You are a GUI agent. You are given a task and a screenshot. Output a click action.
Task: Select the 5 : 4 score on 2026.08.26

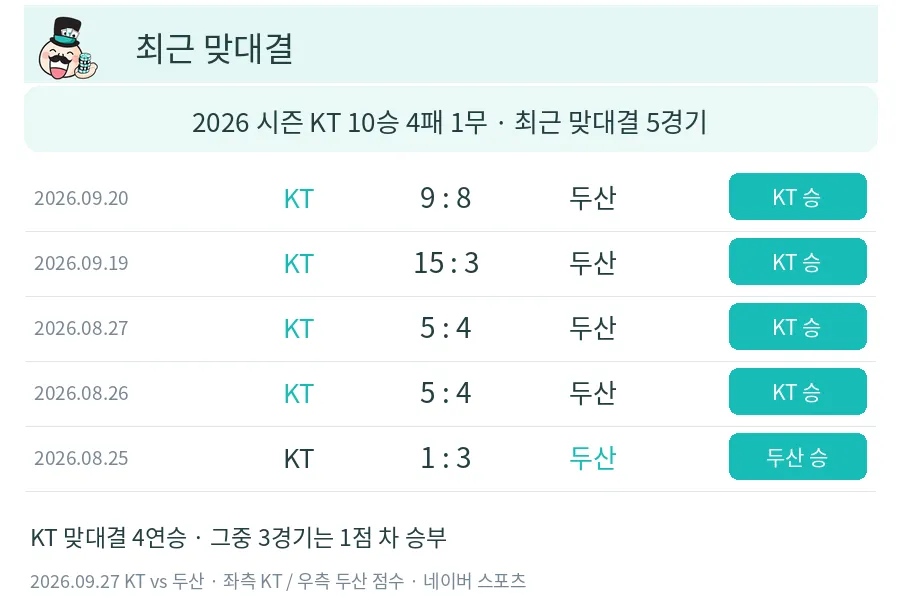click(x=445, y=393)
